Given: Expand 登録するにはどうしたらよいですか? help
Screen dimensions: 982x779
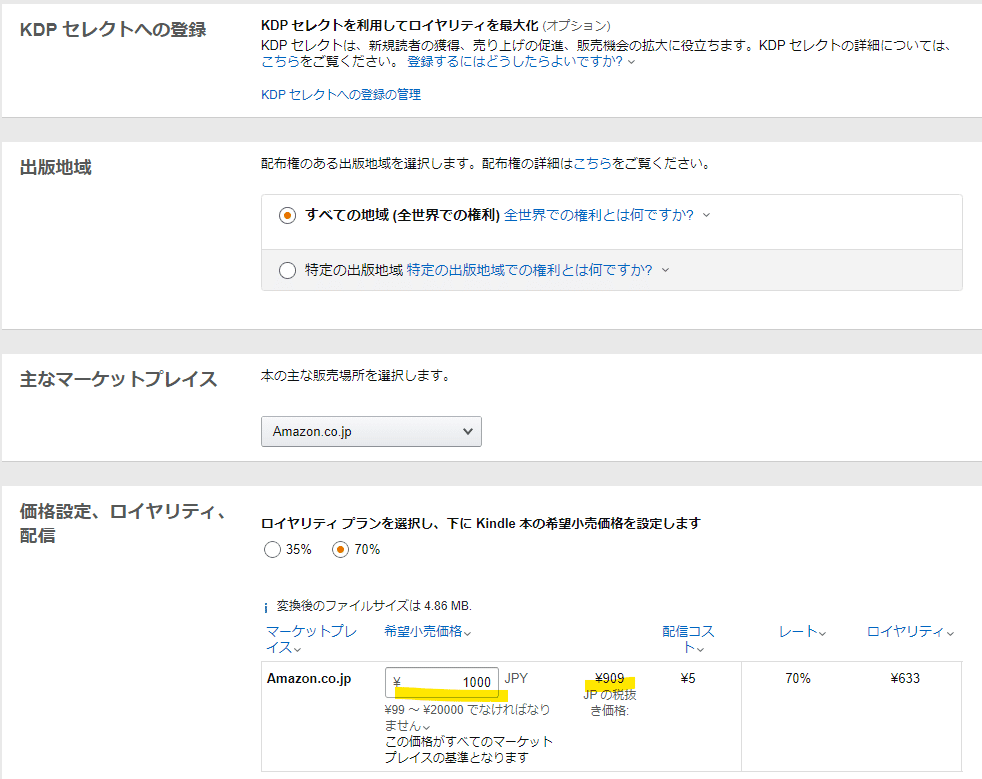Looking at the screenshot, I should point(520,61).
